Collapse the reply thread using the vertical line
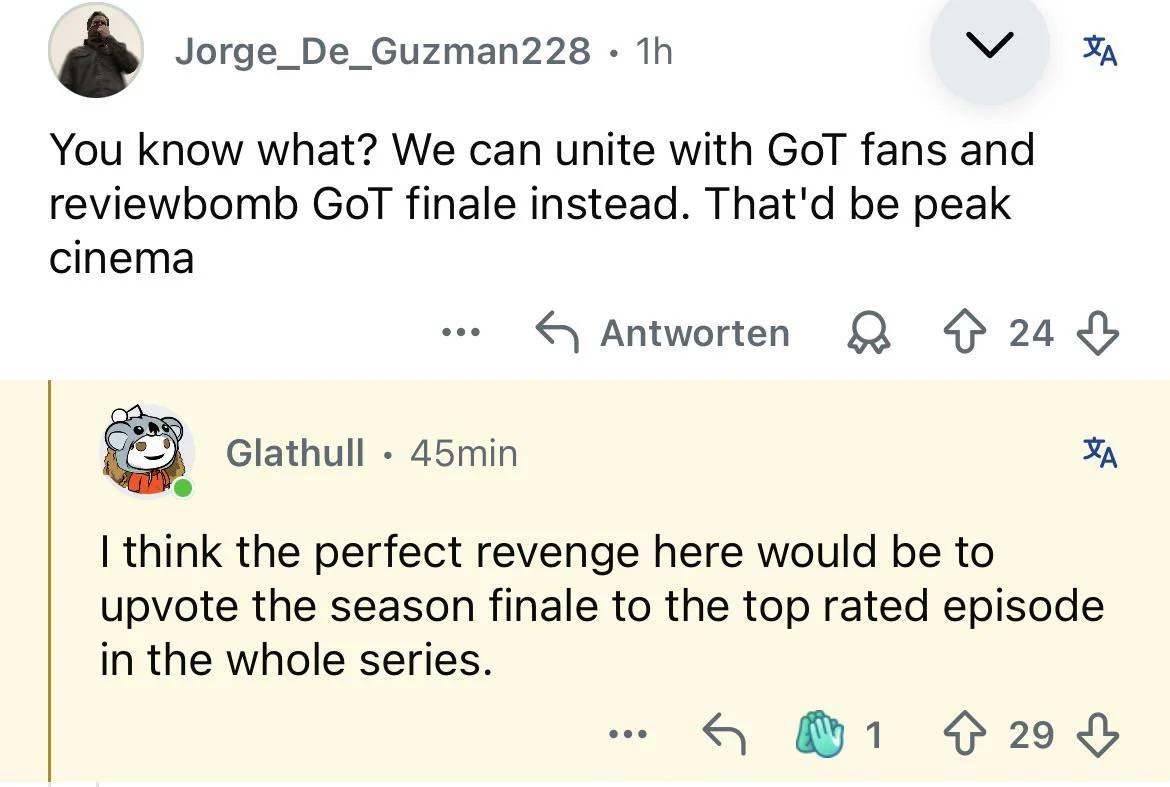 (50, 580)
